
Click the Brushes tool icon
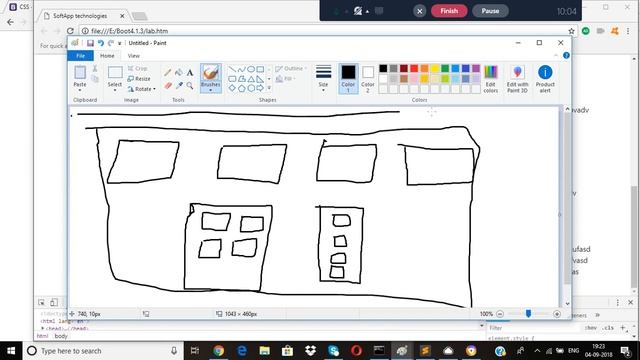211,73
